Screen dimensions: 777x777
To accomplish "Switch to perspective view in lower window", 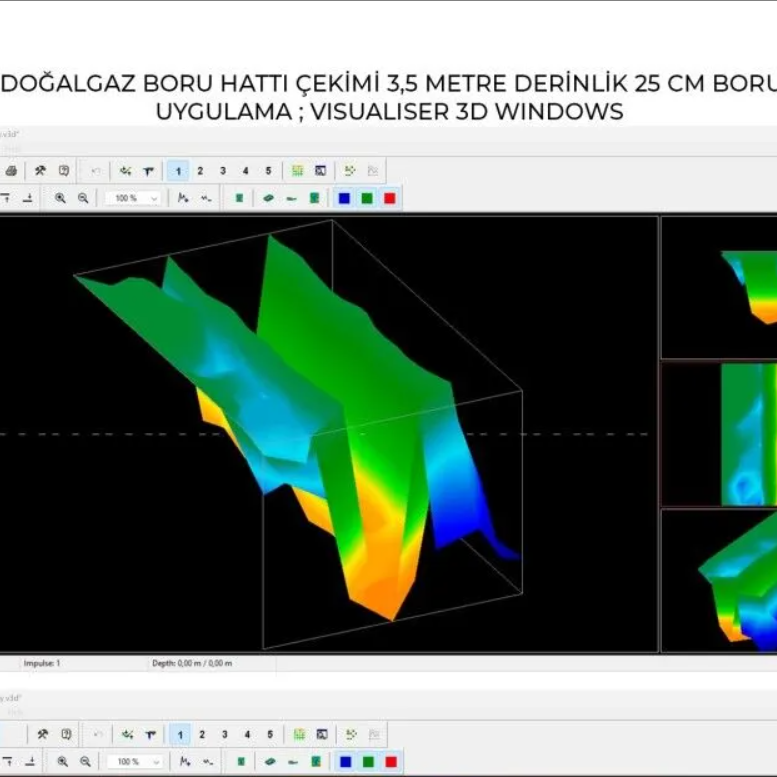I will (x=270, y=762).
